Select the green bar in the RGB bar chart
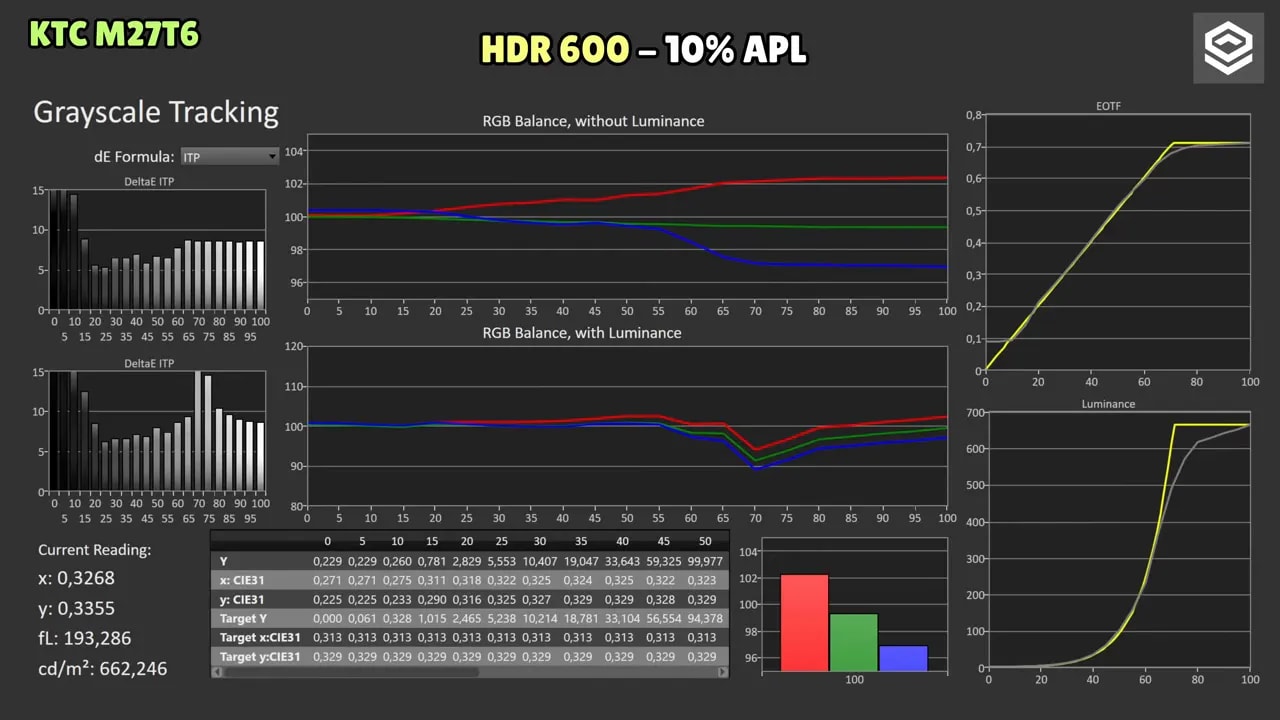The width and height of the screenshot is (1280, 720). pos(854,642)
